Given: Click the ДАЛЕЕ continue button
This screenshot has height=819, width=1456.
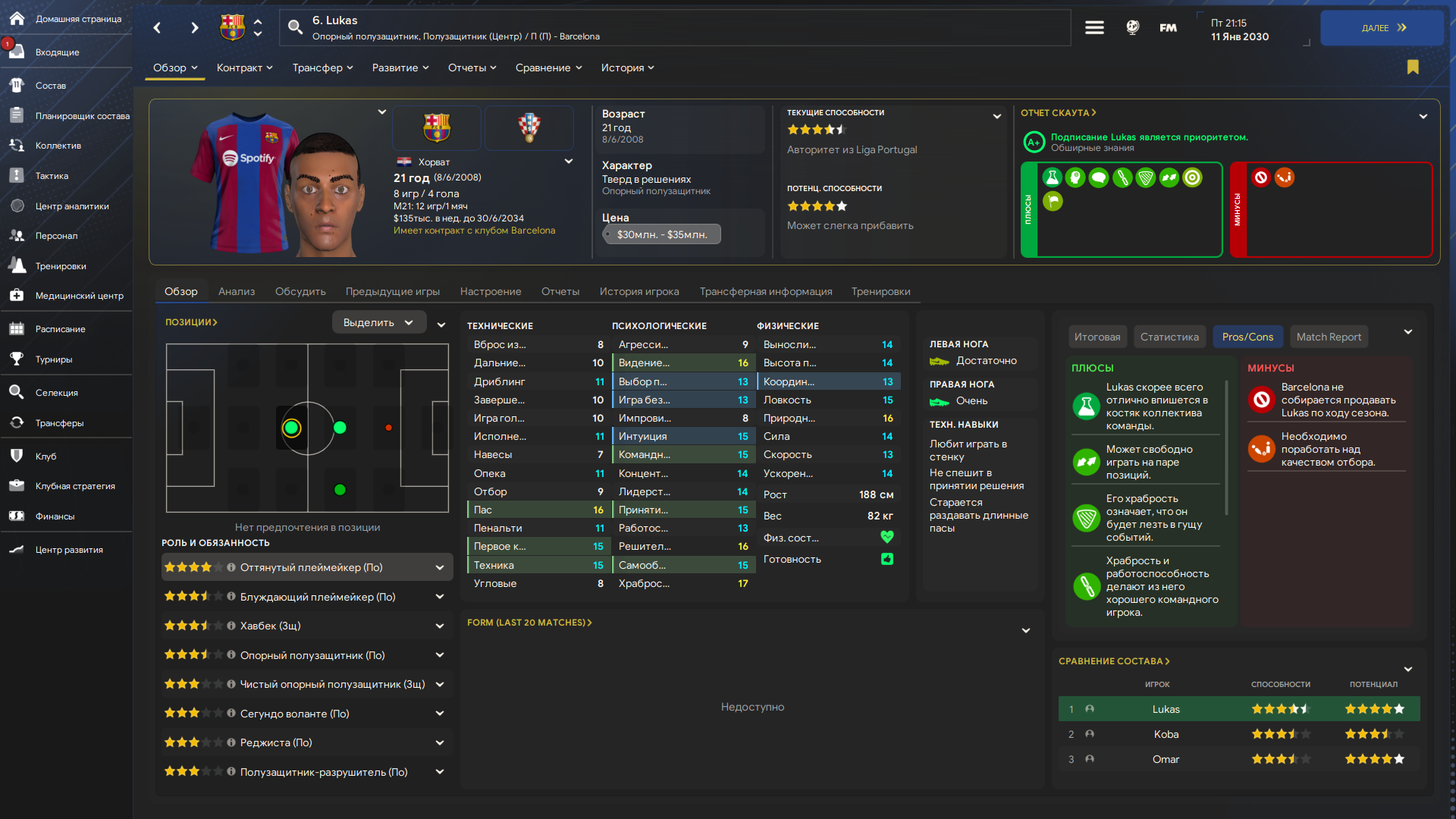Looking at the screenshot, I should click(x=1382, y=28).
